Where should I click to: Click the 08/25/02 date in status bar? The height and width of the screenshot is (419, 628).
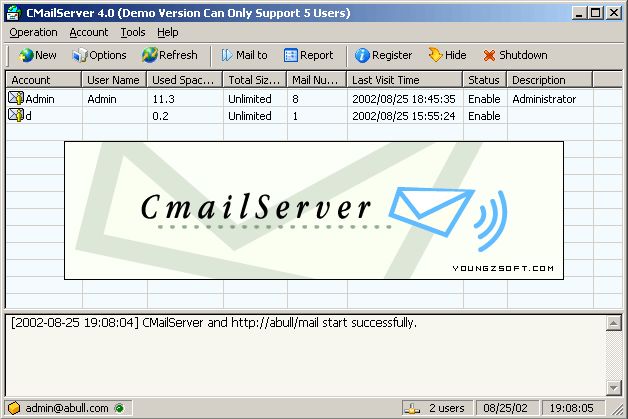point(505,408)
